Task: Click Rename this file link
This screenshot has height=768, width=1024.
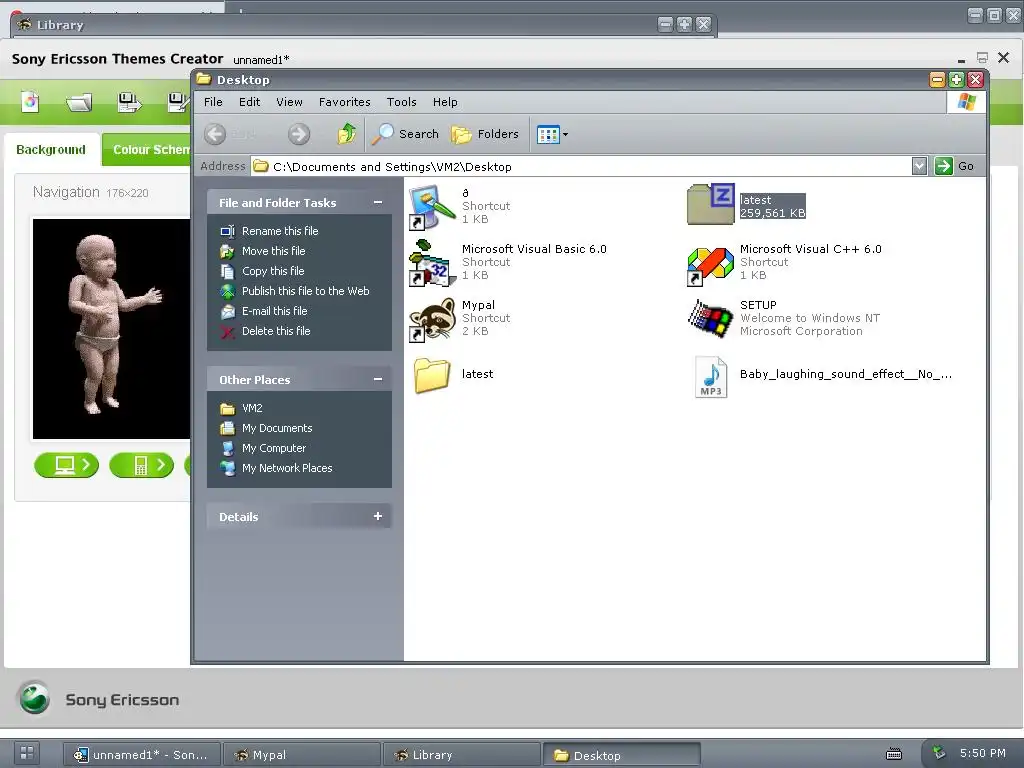Action: tap(280, 231)
